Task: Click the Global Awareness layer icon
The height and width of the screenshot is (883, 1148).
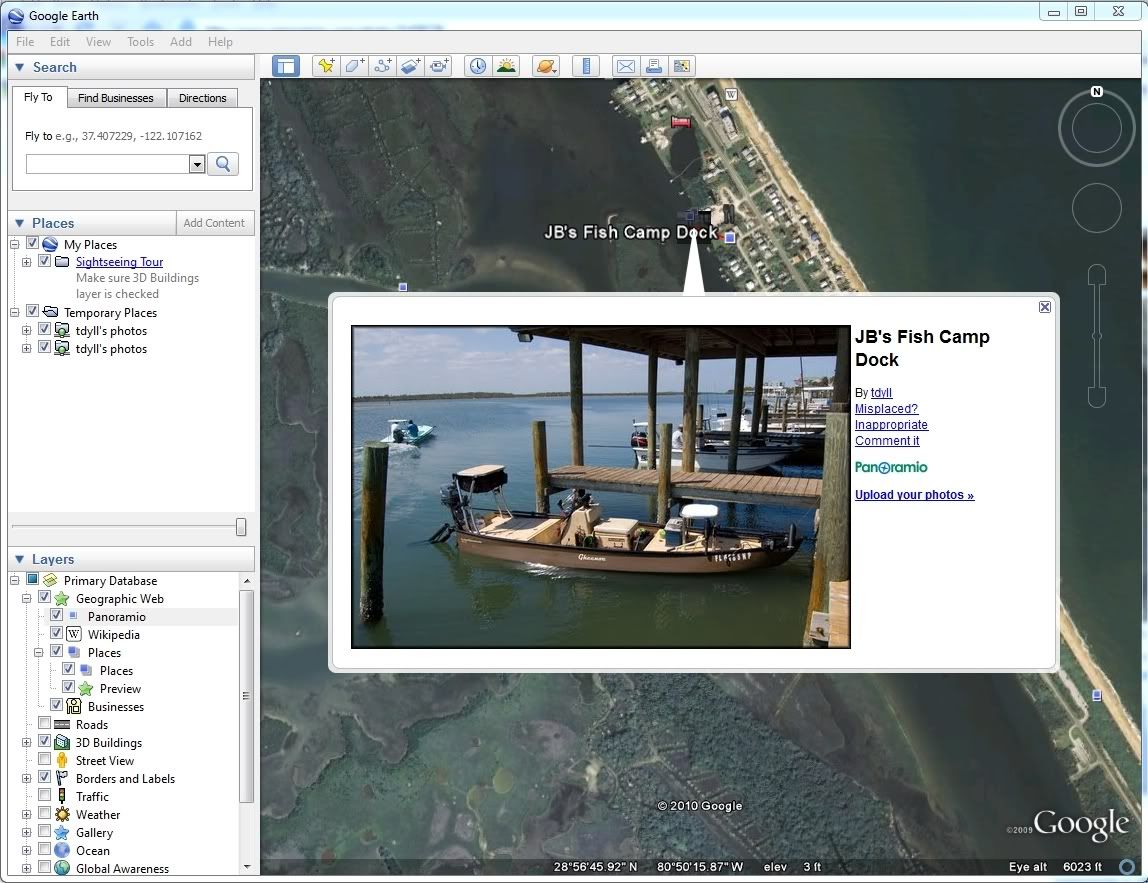Action: point(62,868)
